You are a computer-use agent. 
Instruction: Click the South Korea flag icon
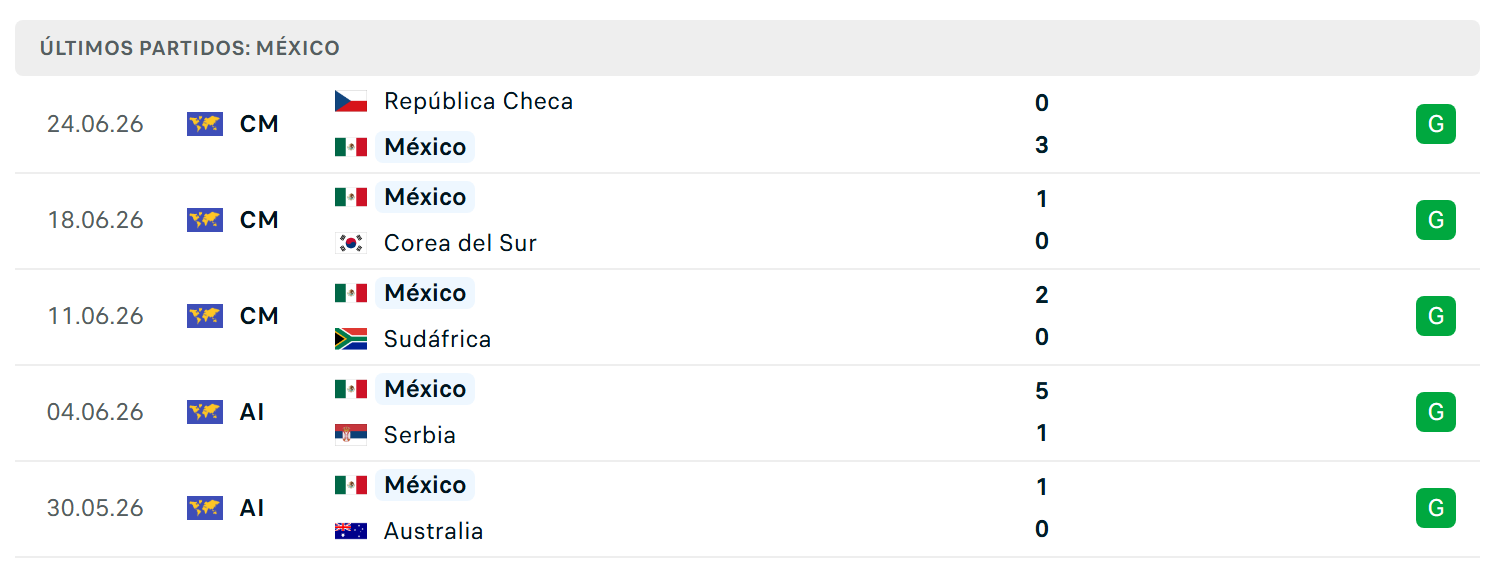(x=351, y=243)
